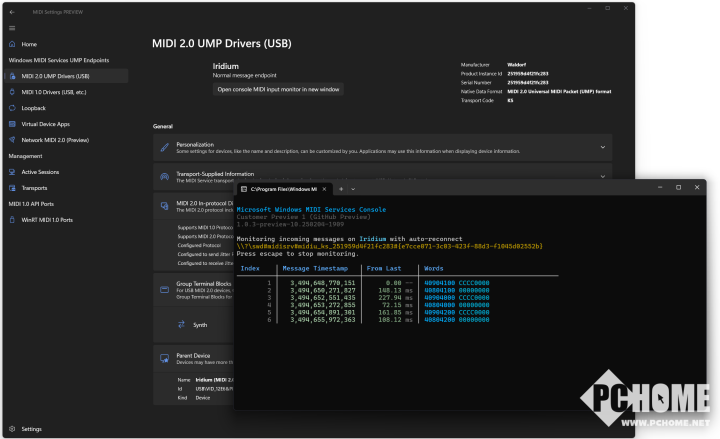The width and height of the screenshot is (720, 439).
Task: Click the back arrow in MIDI Settings
Action: (12, 12)
